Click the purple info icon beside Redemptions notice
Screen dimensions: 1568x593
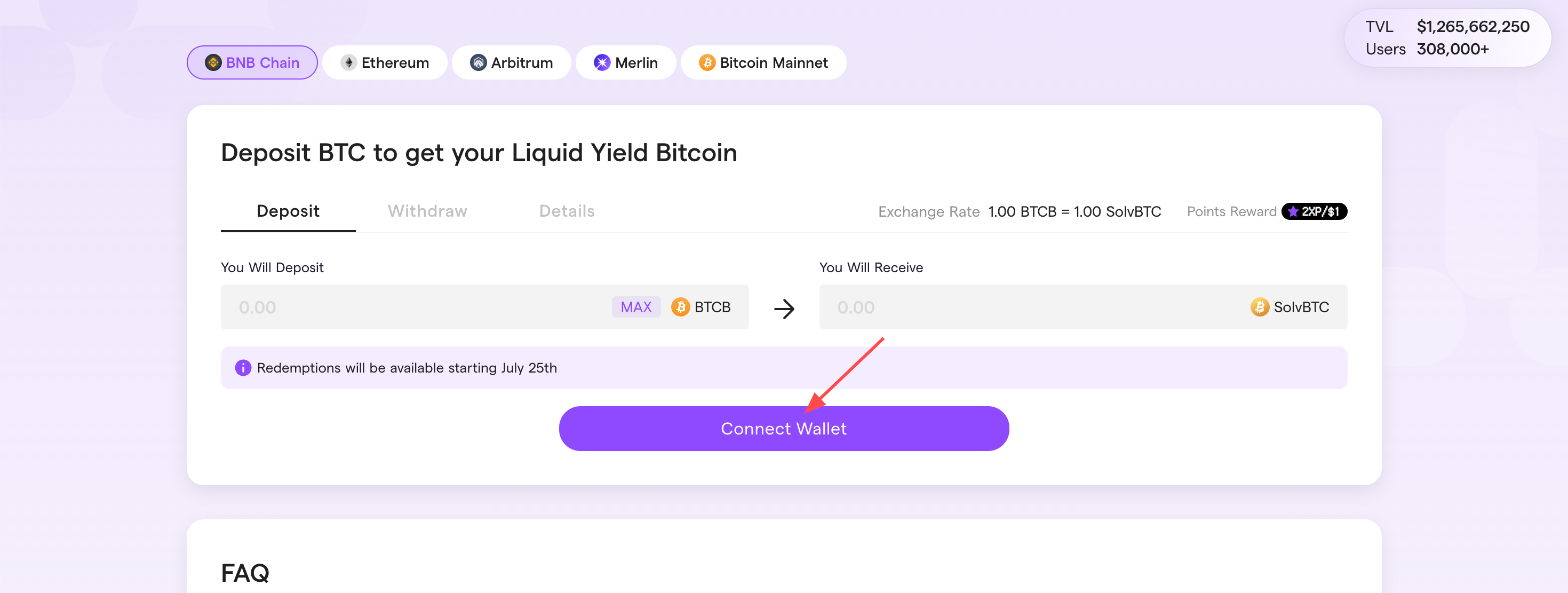(x=243, y=368)
